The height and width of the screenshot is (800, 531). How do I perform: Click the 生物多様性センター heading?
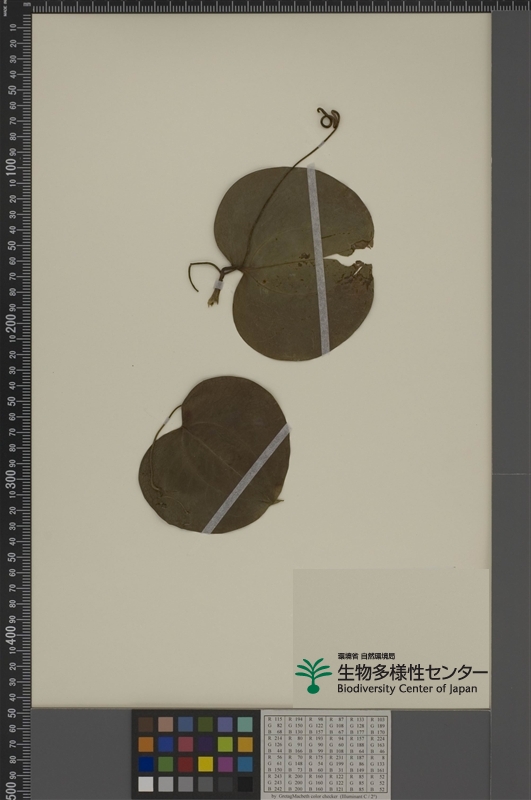(412, 672)
